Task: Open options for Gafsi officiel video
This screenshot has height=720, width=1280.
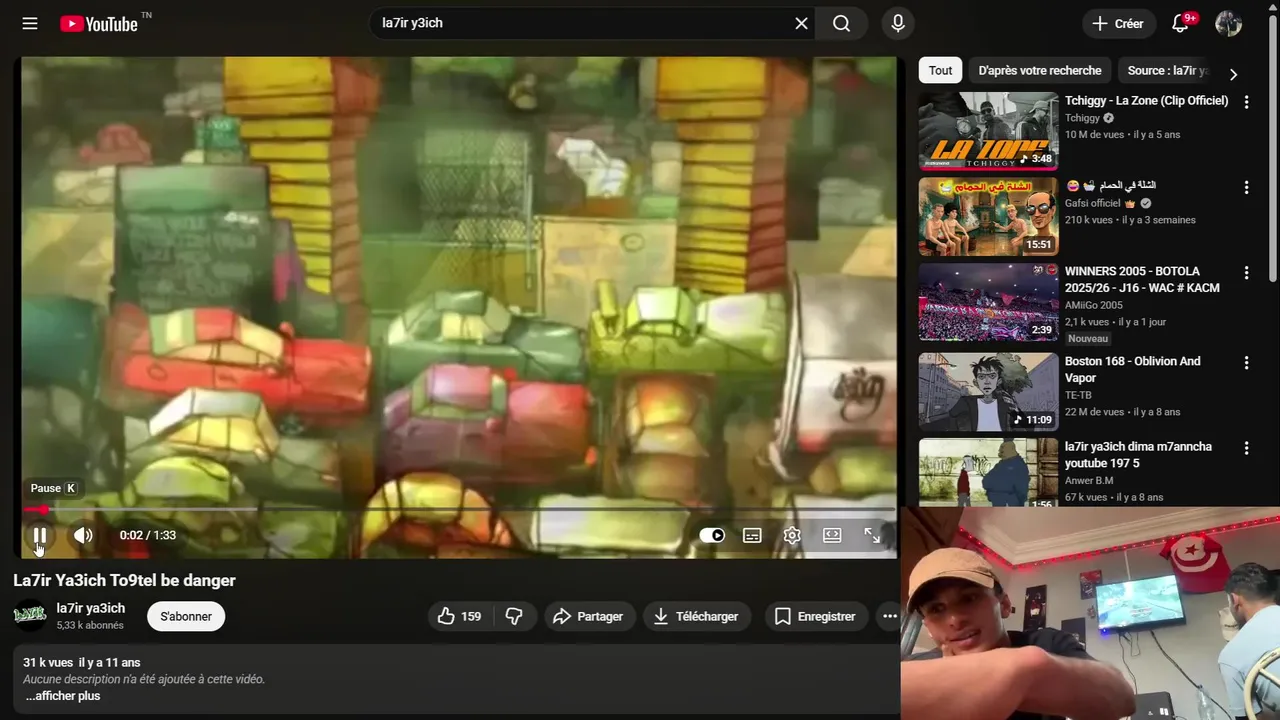Action: click(x=1246, y=187)
